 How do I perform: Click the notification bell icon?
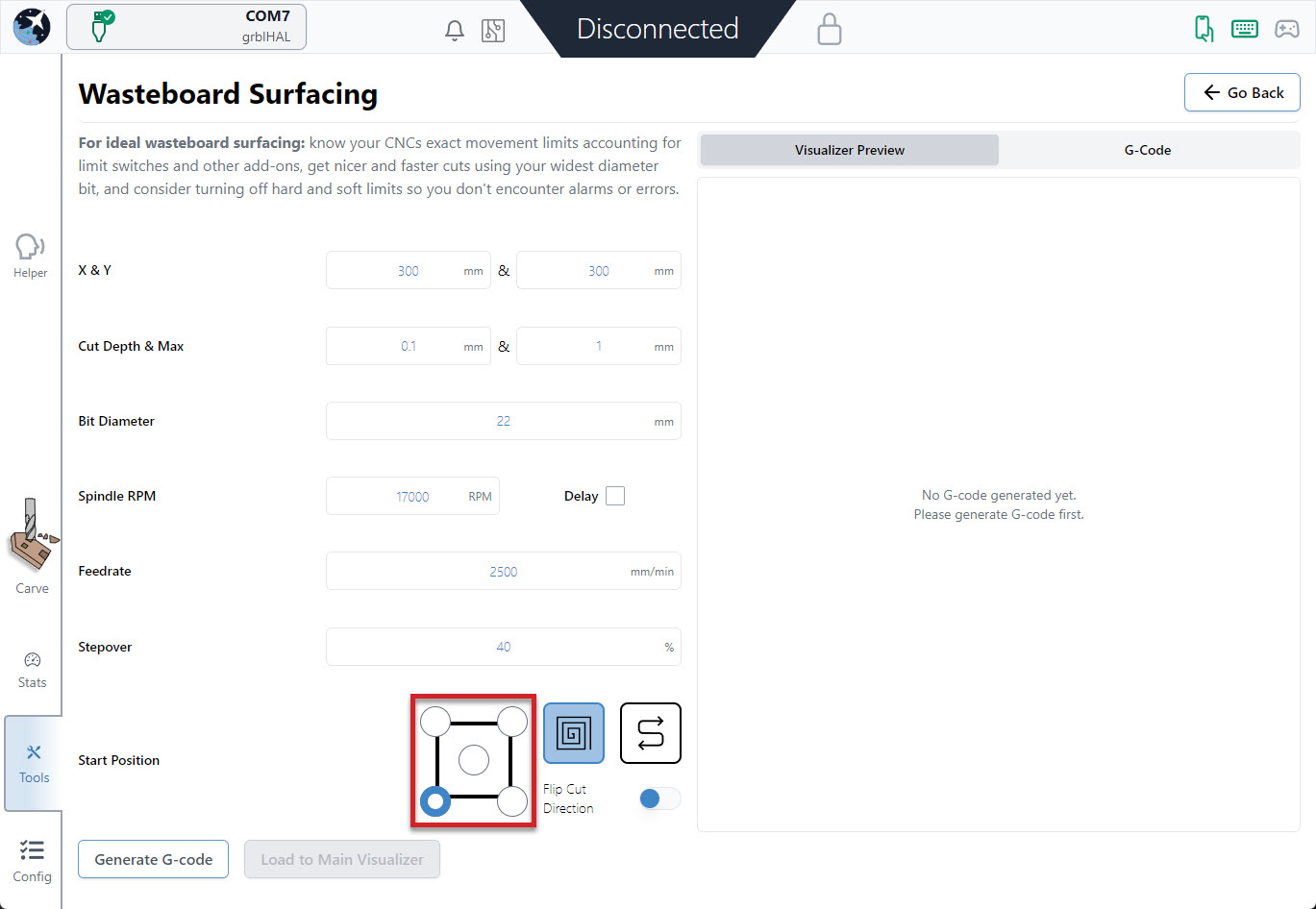coord(455,31)
